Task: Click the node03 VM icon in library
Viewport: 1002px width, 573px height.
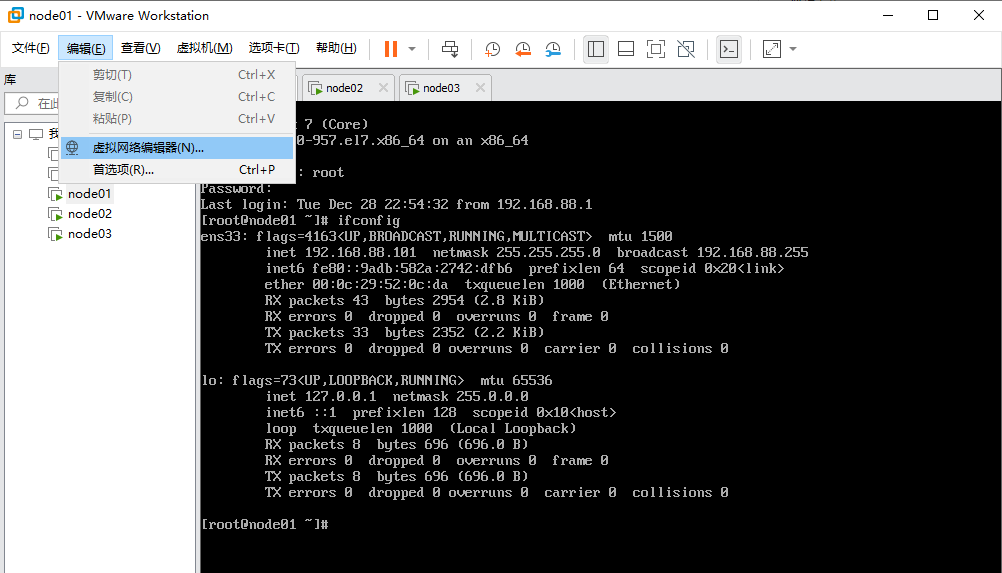Action: tap(56, 234)
